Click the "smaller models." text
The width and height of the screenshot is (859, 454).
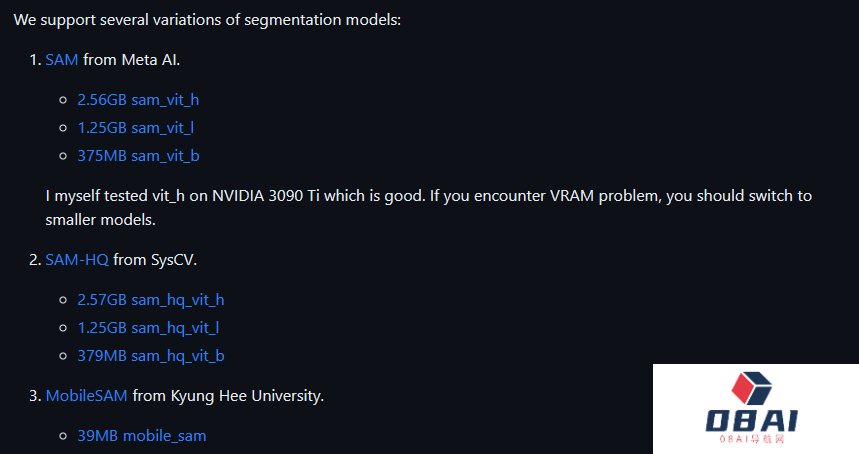coord(101,219)
